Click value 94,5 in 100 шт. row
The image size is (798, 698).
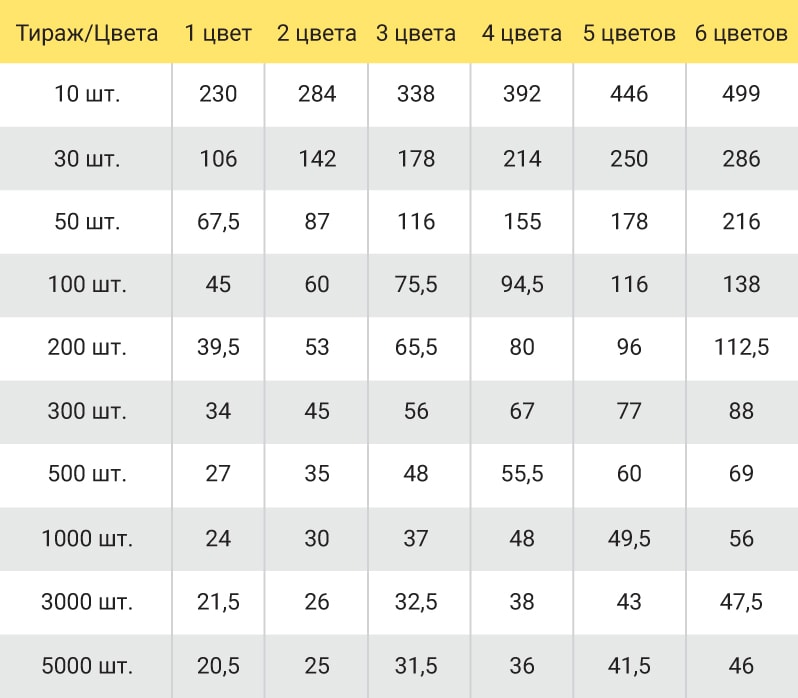[522, 284]
